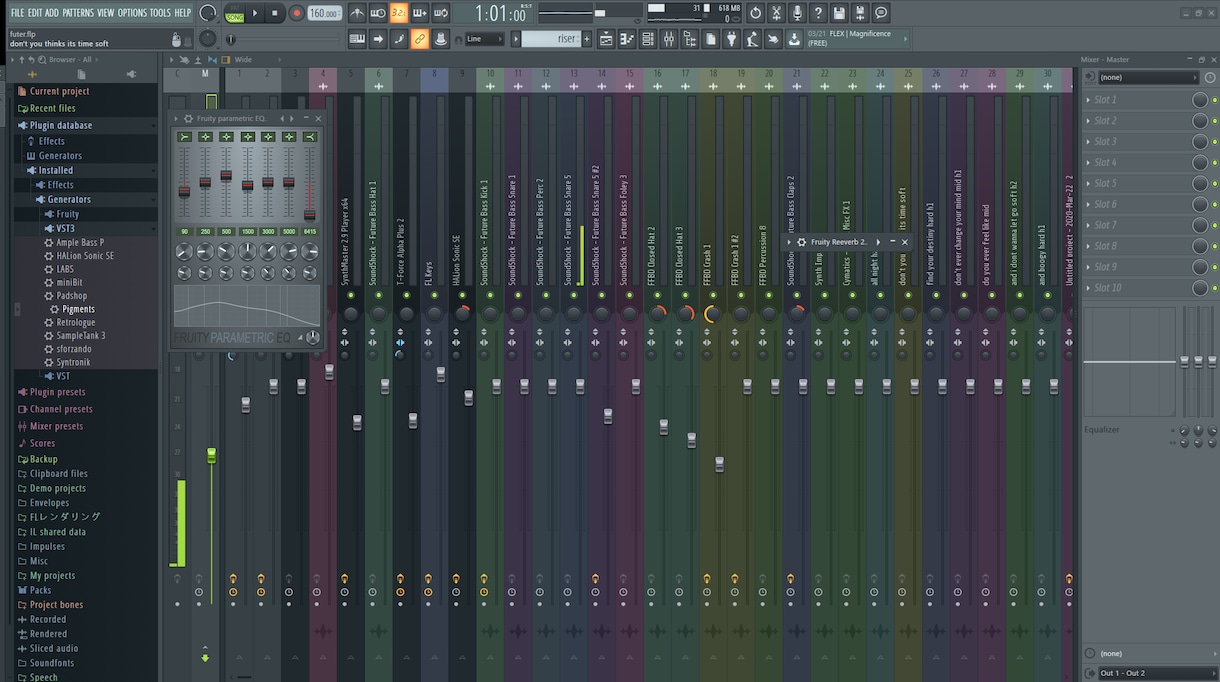Open undo history circular arrow icon
The width and height of the screenshot is (1220, 682).
click(755, 13)
